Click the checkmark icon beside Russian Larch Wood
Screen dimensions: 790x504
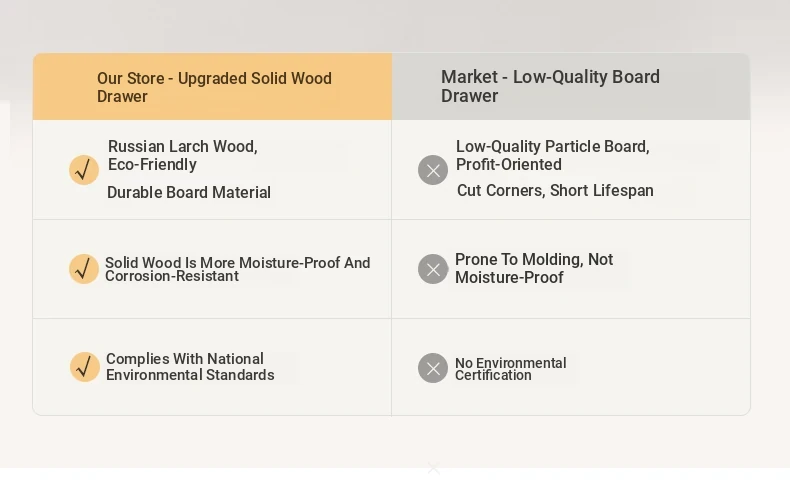point(84,170)
